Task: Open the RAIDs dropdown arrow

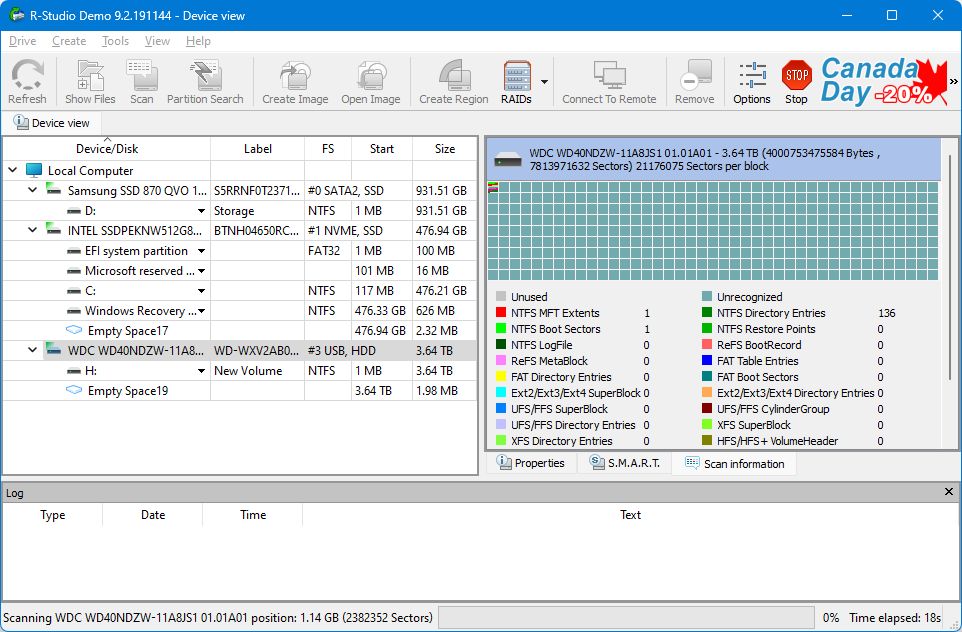Action: click(544, 81)
